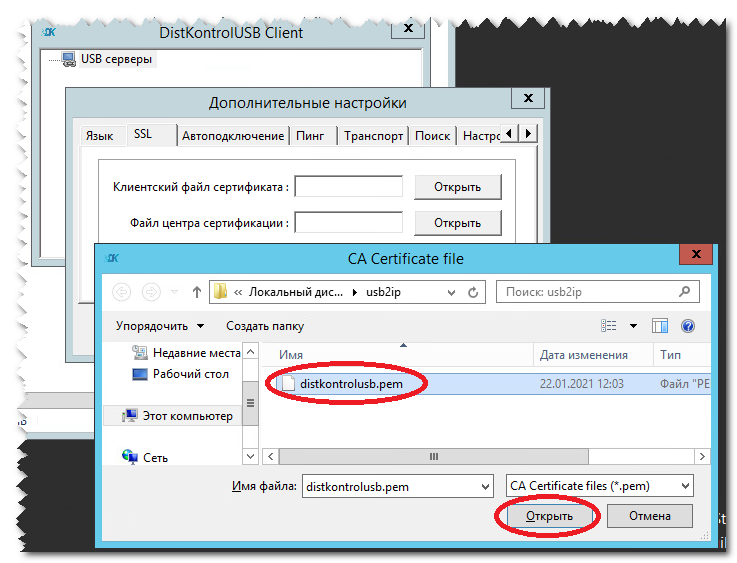The image size is (737, 563).
Task: Click Открыть next to Файл центра сертификации
Action: [x=457, y=223]
